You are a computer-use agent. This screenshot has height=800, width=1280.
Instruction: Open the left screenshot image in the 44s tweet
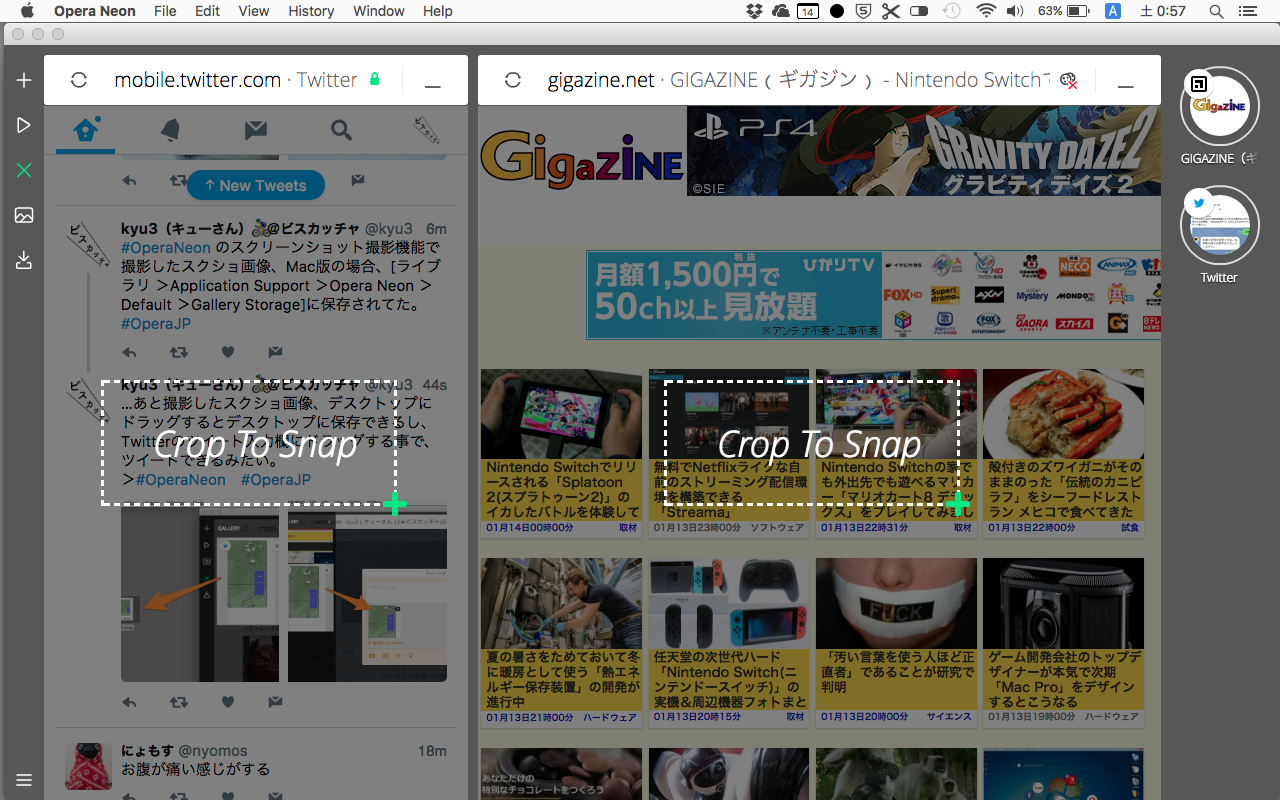tap(201, 593)
